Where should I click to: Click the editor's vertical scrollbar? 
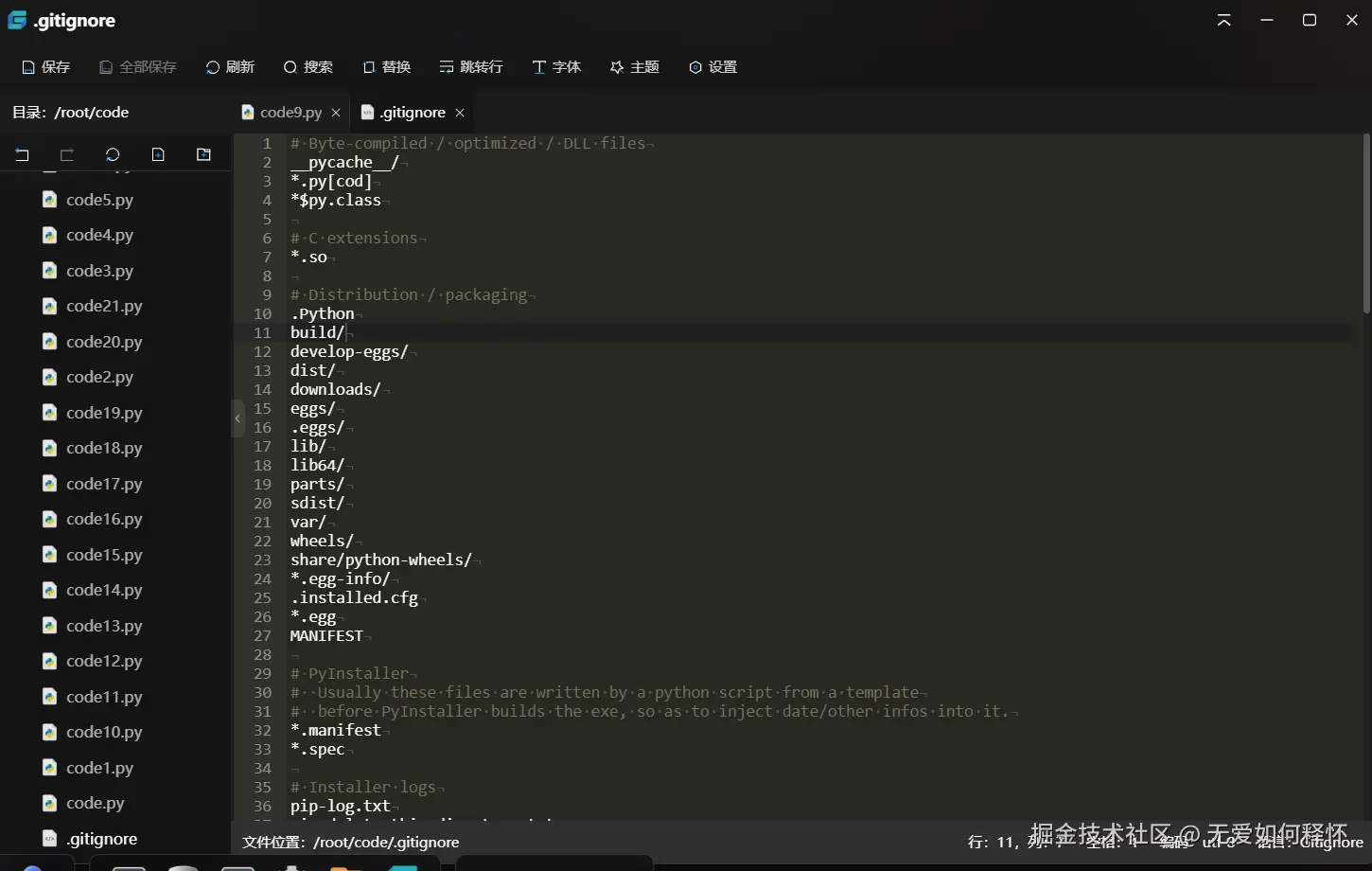[x=1366, y=227]
